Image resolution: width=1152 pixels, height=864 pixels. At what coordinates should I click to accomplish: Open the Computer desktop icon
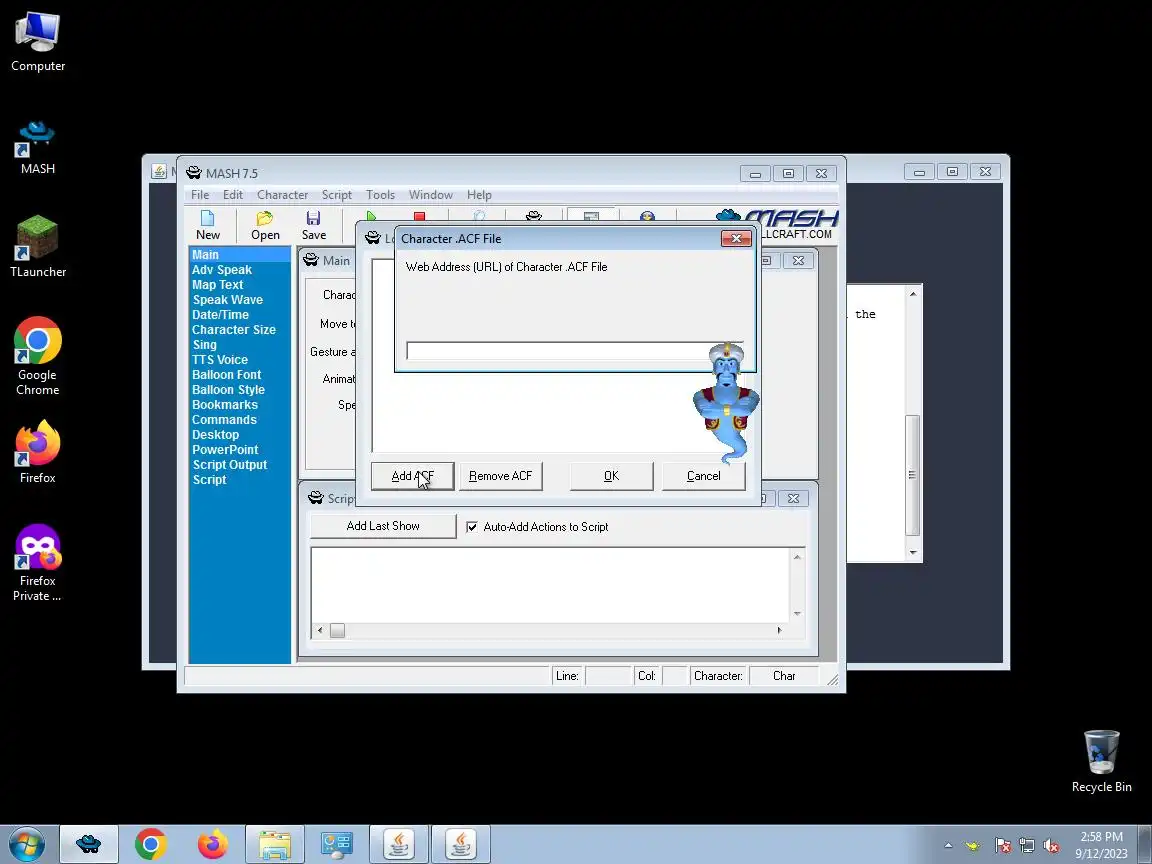37,42
